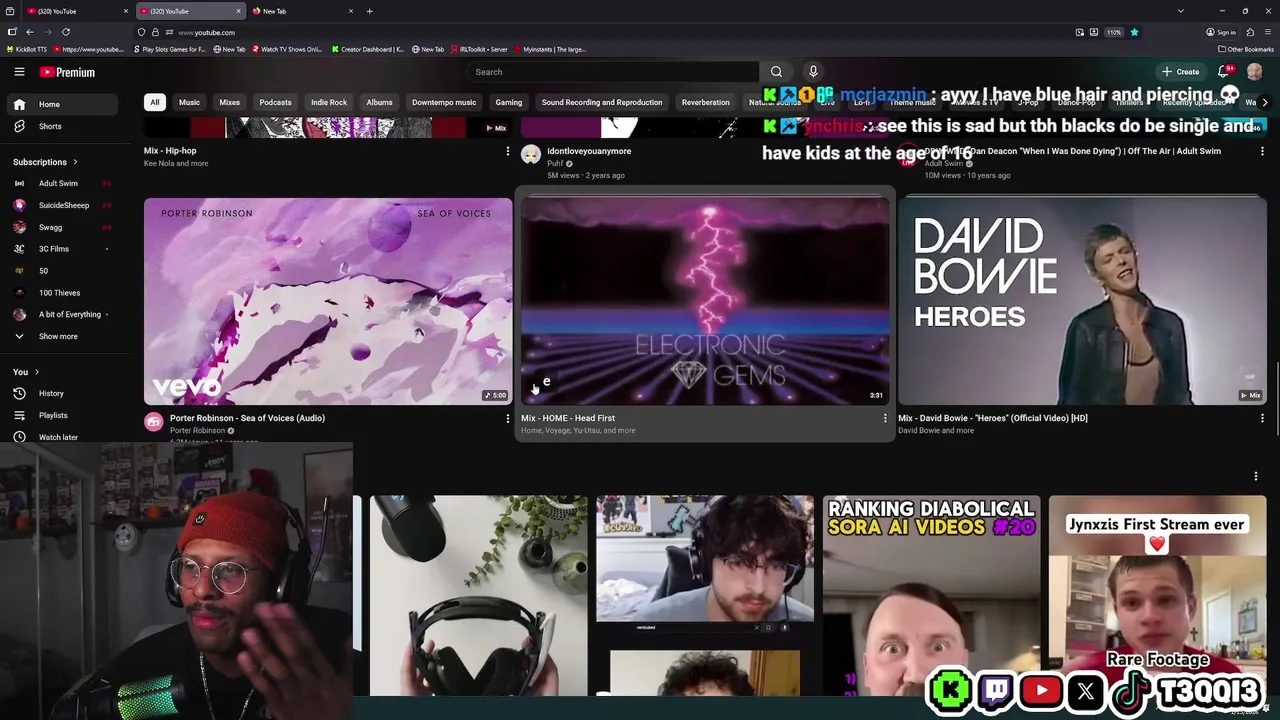Open the Electronic Gems lightning thumbnail
Image resolution: width=1280 pixels, height=720 pixels.
(x=705, y=301)
